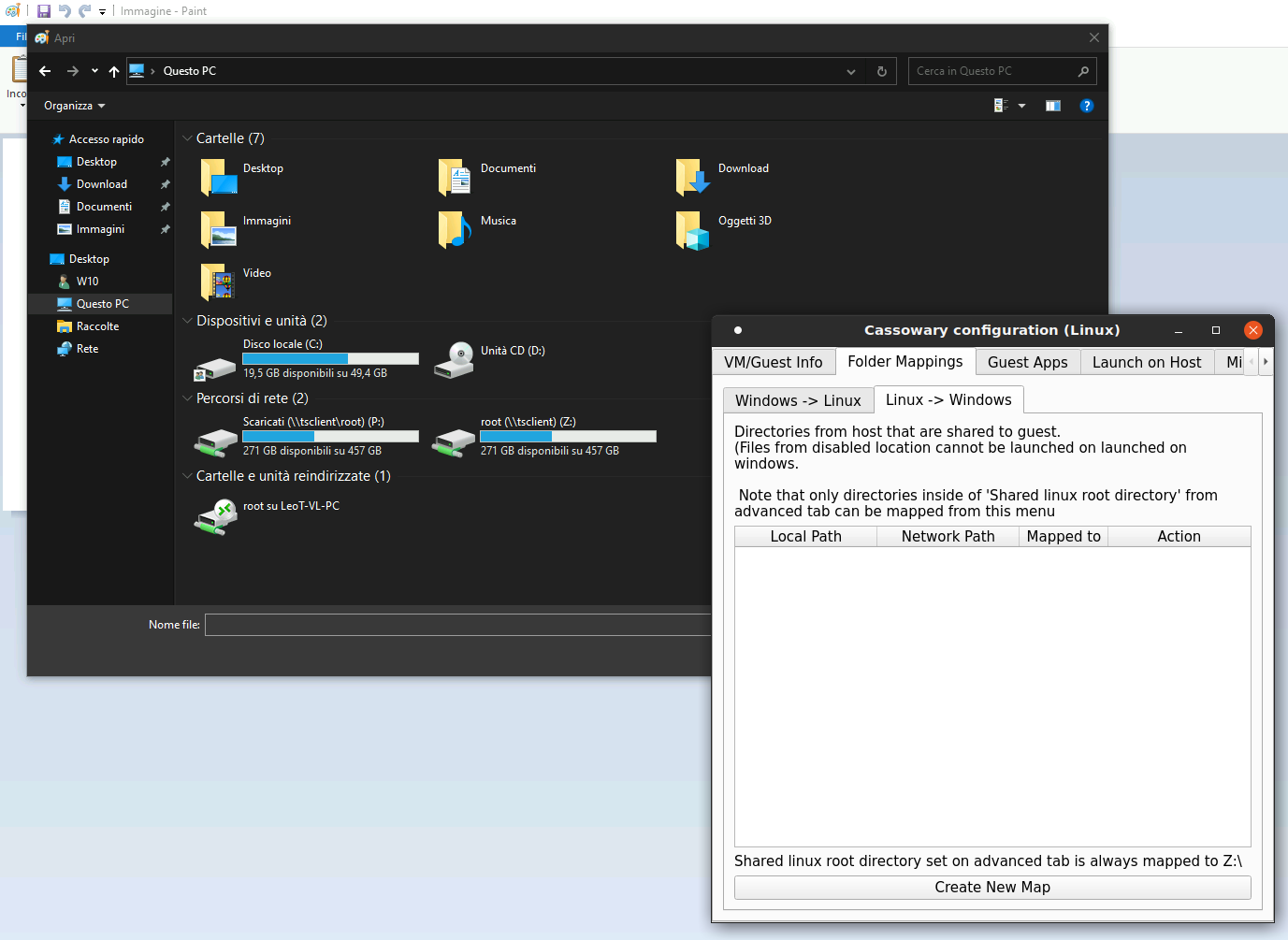Select the Linux -> Windows subtab
Image resolution: width=1288 pixels, height=940 pixels.
click(948, 399)
